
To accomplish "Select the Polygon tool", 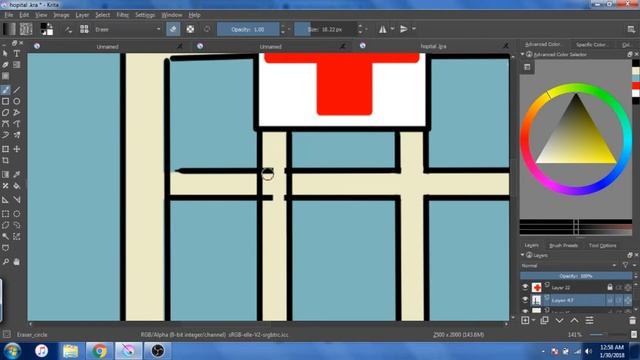I will click(x=5, y=112).
